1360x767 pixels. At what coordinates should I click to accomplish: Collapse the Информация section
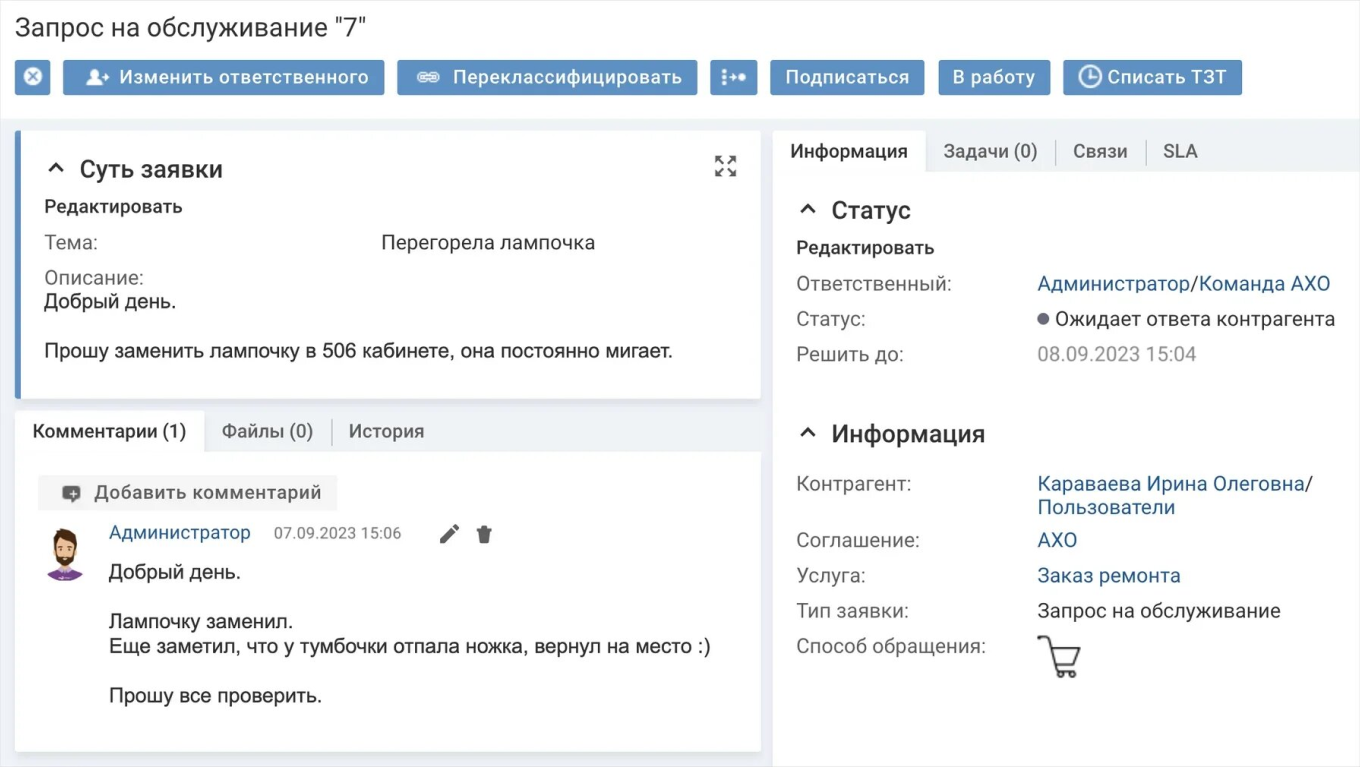(806, 433)
